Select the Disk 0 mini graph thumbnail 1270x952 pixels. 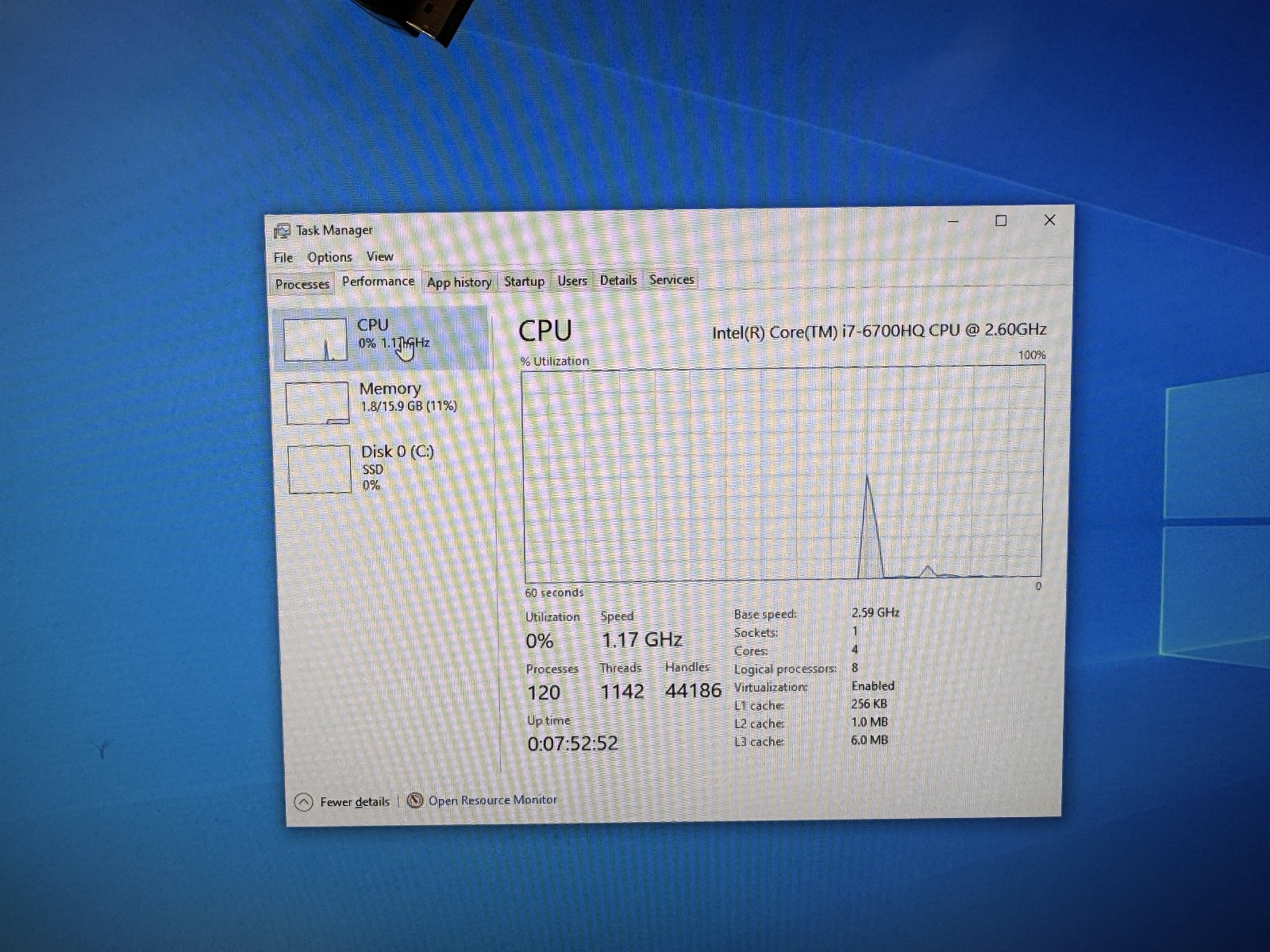(319, 468)
